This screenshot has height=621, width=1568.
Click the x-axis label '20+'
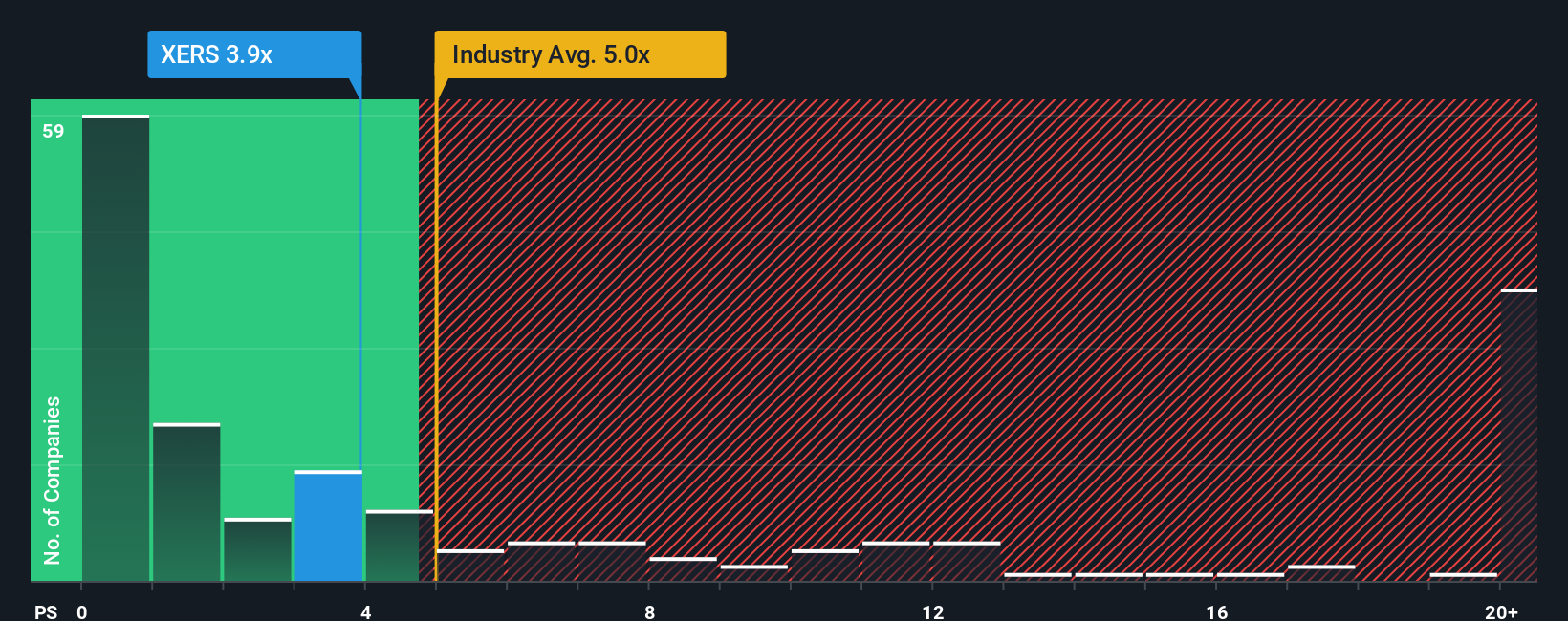tap(1501, 611)
